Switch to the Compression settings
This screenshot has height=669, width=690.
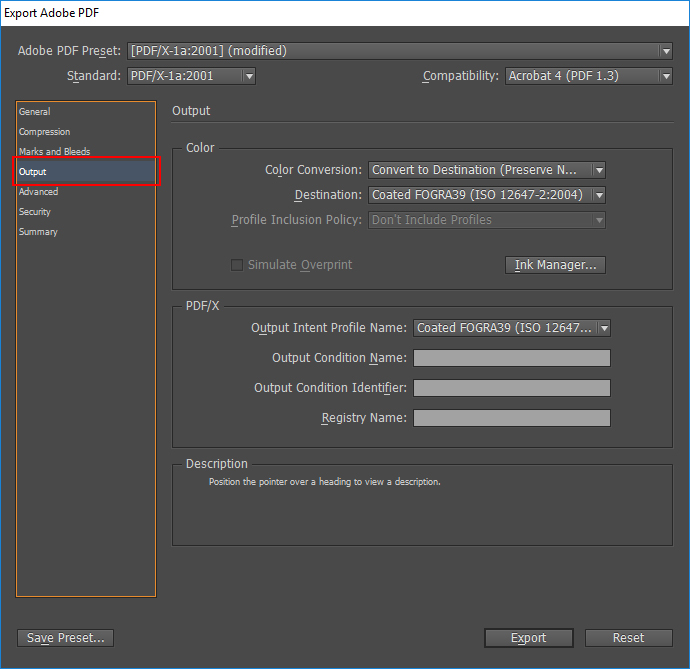click(86, 132)
